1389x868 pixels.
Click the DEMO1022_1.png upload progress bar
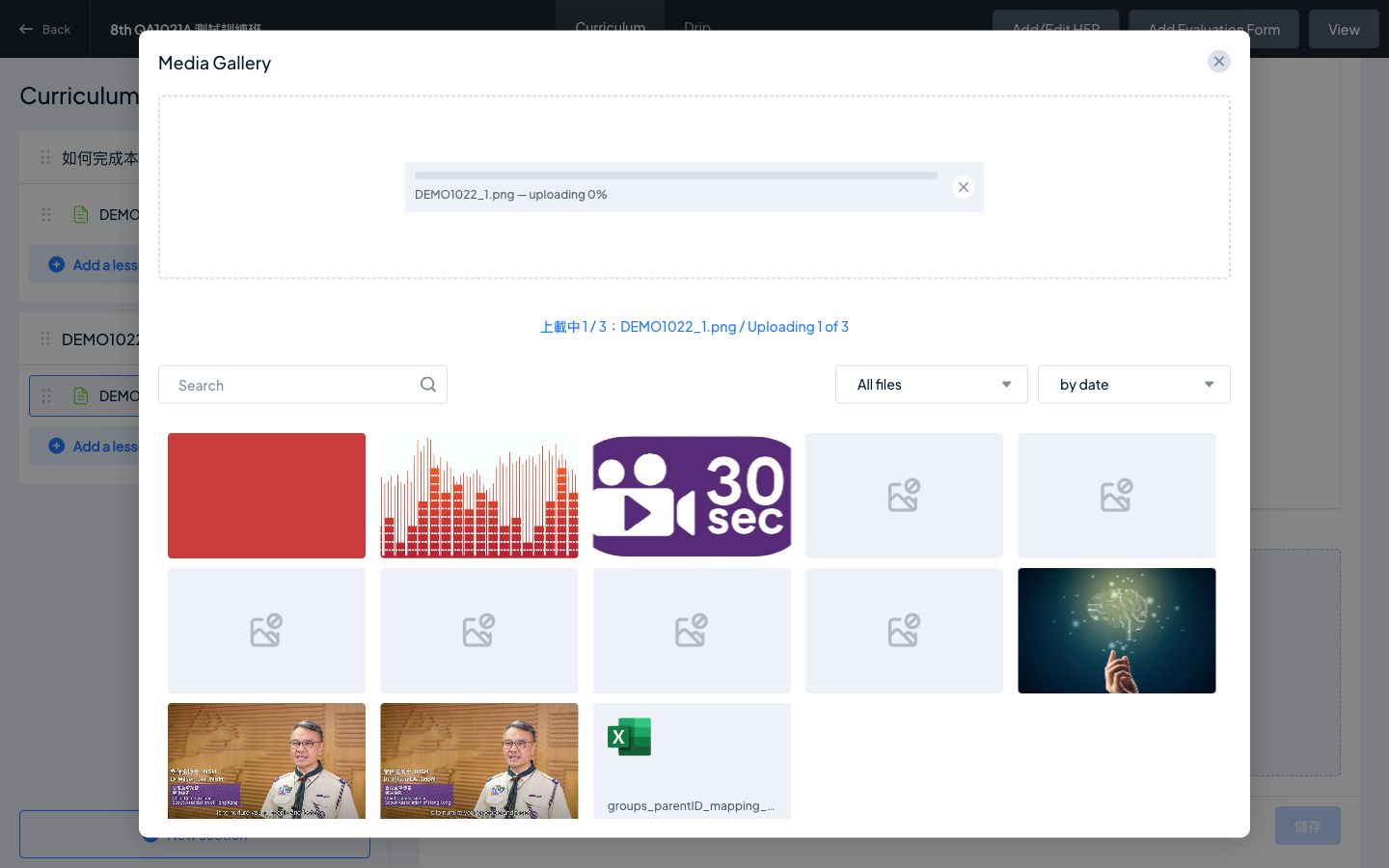[676, 176]
